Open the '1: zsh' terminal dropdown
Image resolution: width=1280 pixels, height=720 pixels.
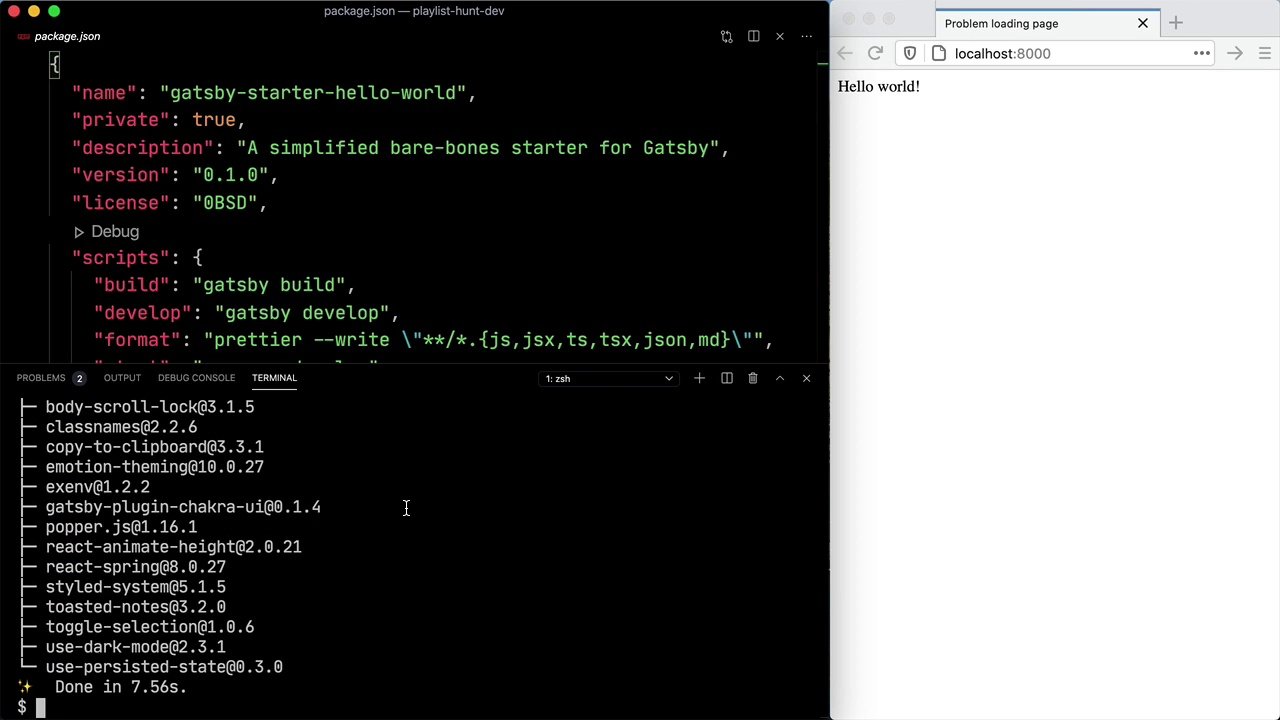[608, 378]
